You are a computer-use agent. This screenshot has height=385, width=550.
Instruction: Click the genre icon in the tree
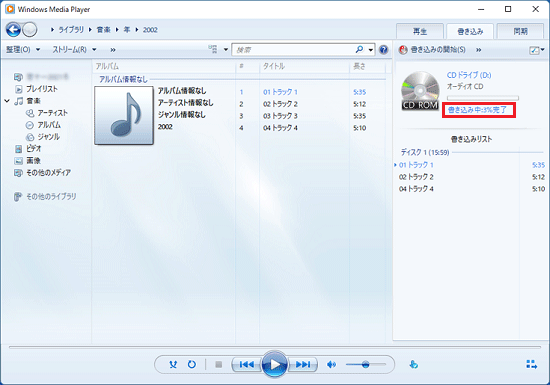pyautogui.click(x=30, y=137)
